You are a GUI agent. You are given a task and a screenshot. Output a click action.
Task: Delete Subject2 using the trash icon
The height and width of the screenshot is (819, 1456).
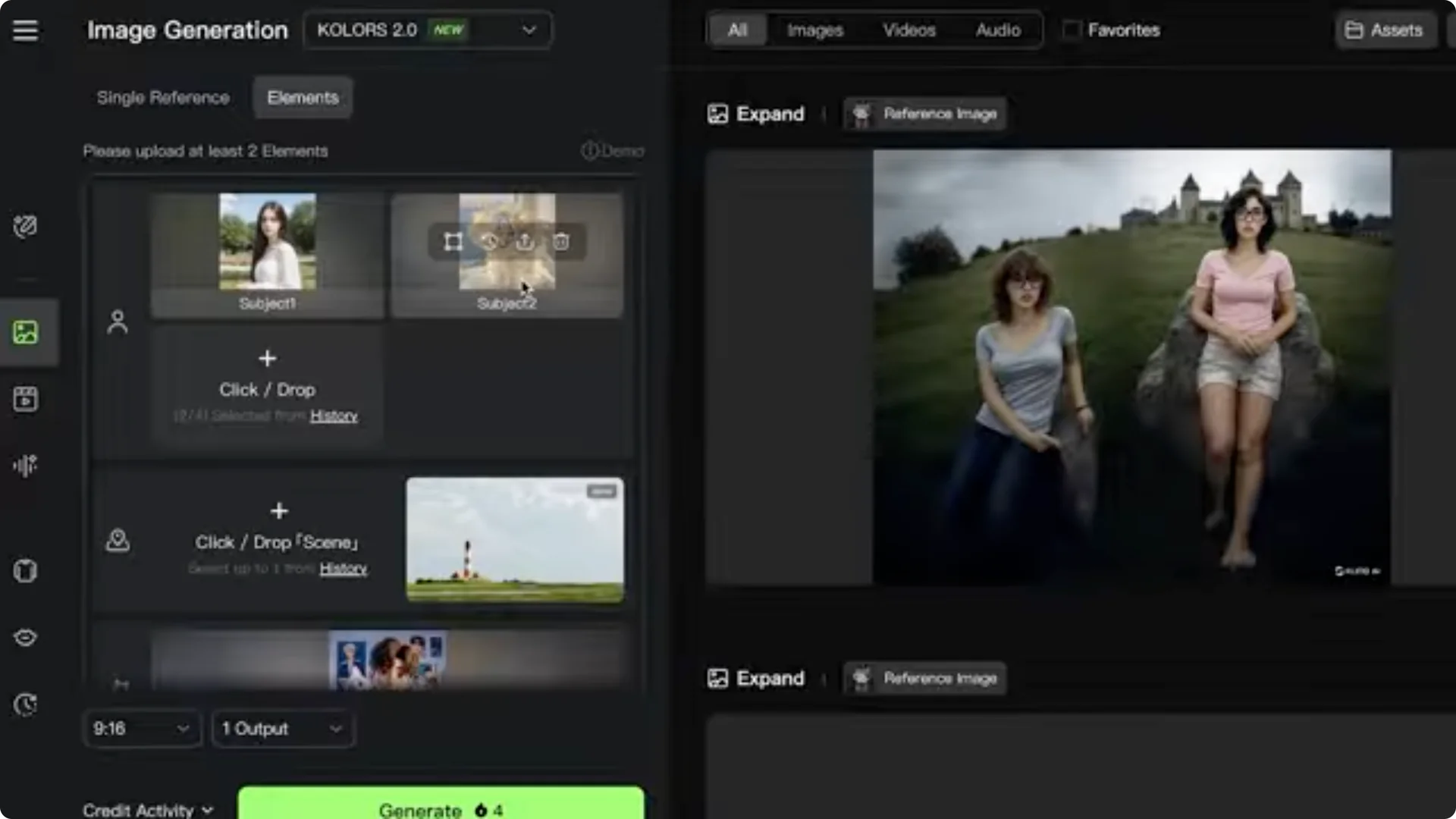561,242
